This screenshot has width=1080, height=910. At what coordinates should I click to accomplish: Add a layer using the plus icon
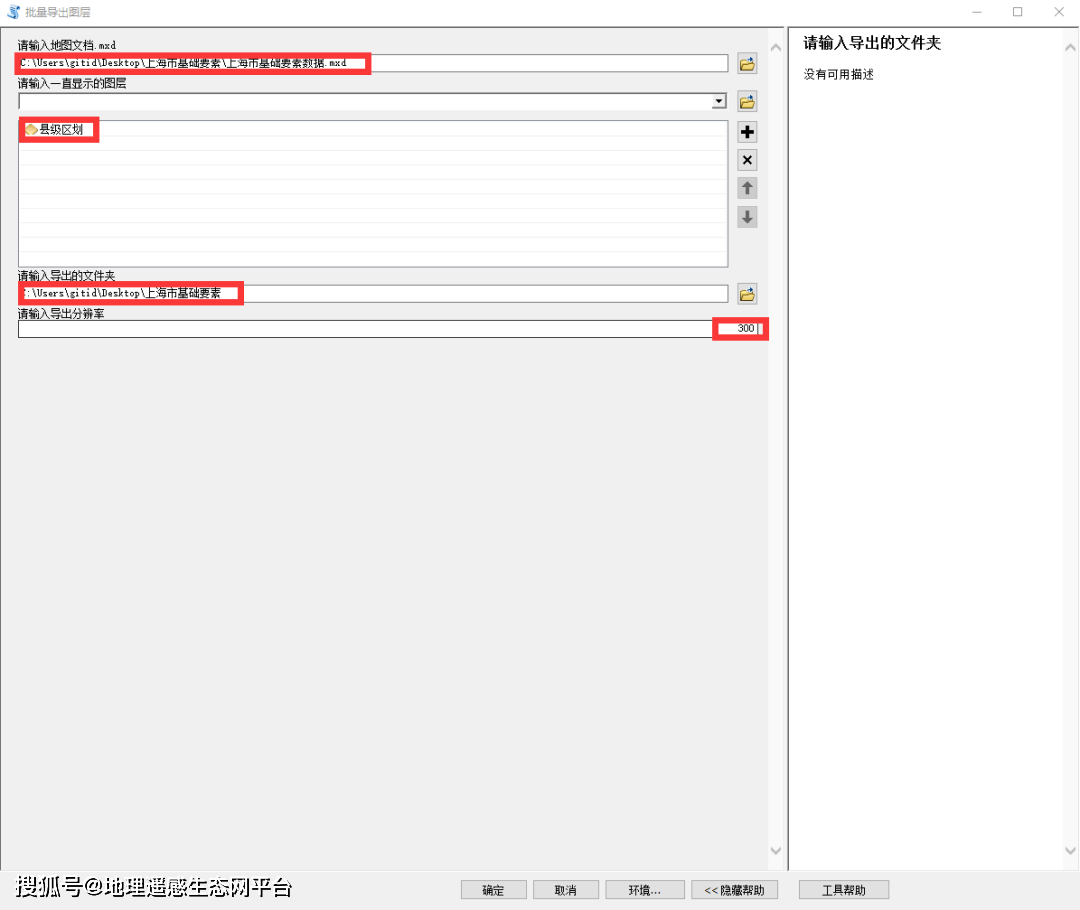[x=747, y=131]
